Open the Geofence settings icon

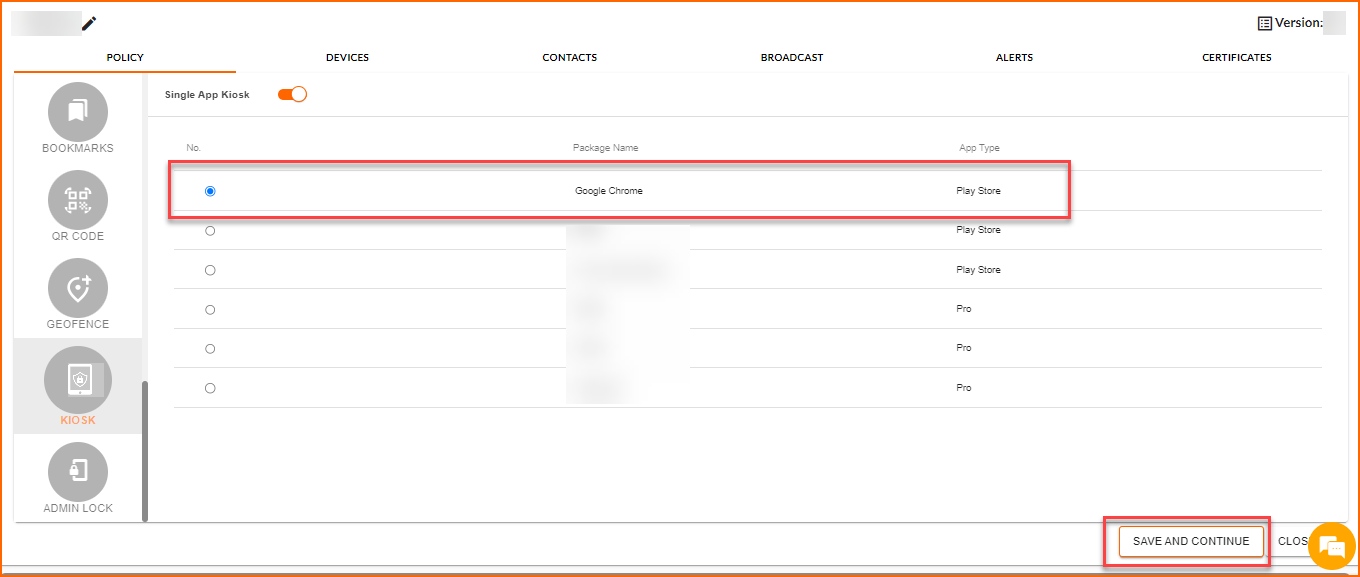(x=78, y=288)
